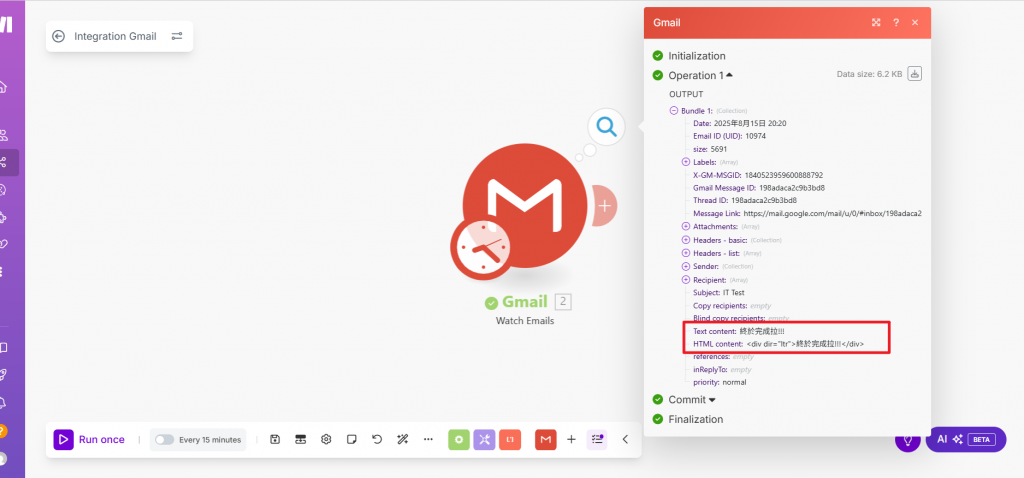Add a favorite app with plus icon
1024x478 pixels.
pos(571,439)
